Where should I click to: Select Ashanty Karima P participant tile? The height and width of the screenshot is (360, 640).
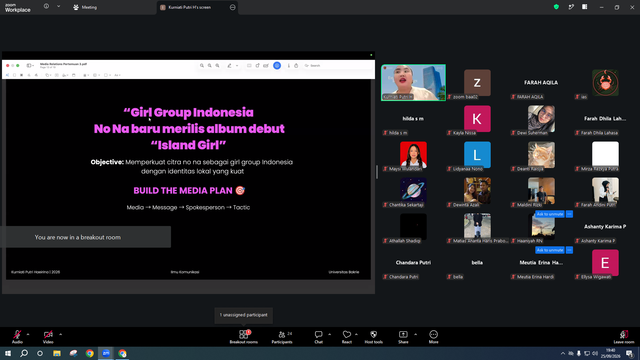click(605, 227)
